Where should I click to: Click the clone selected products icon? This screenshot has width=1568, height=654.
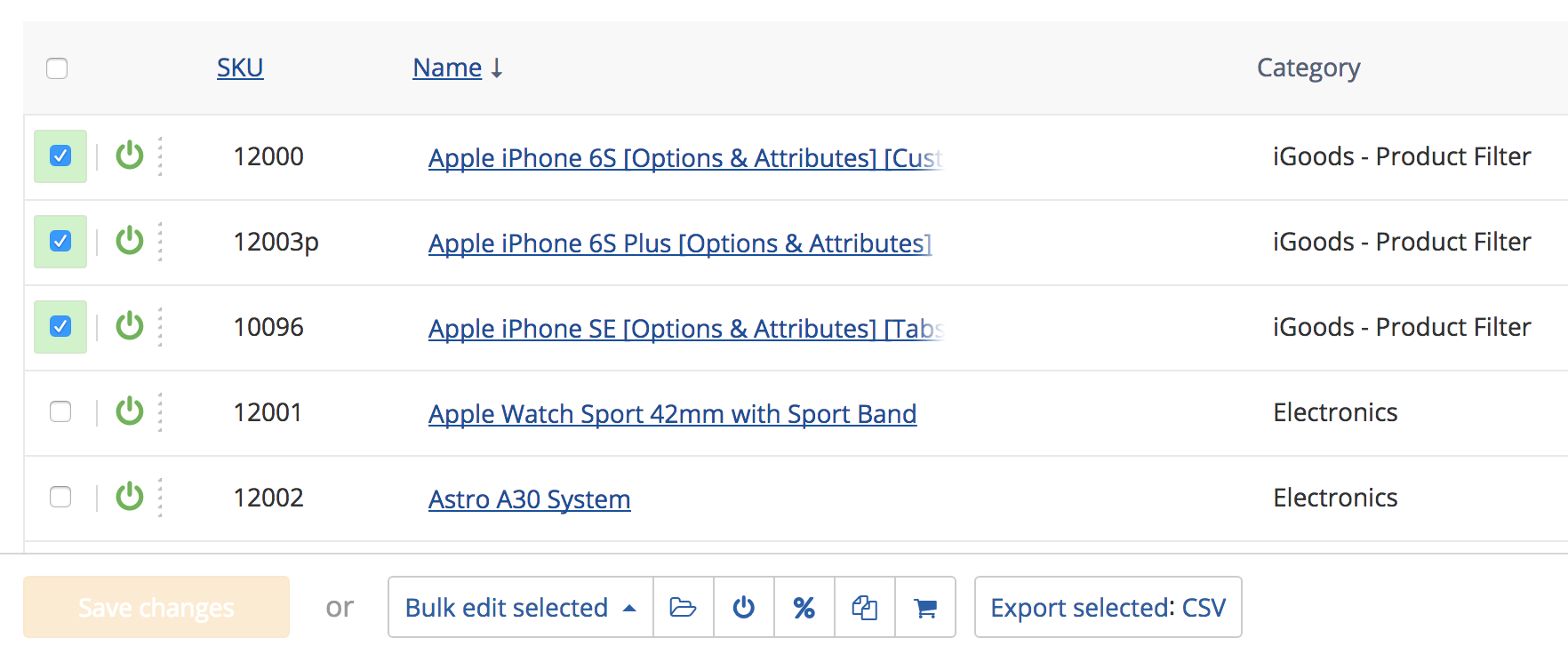click(x=865, y=607)
